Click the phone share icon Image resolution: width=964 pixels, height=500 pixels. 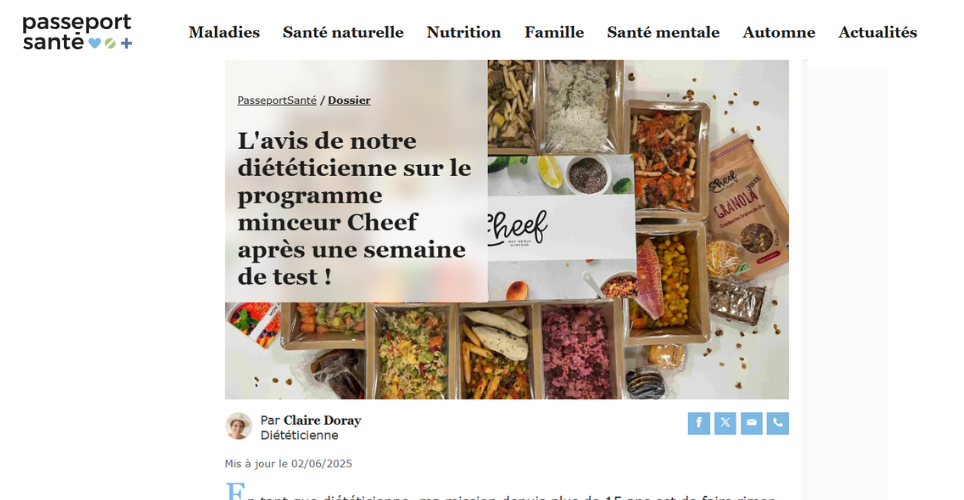point(778,423)
